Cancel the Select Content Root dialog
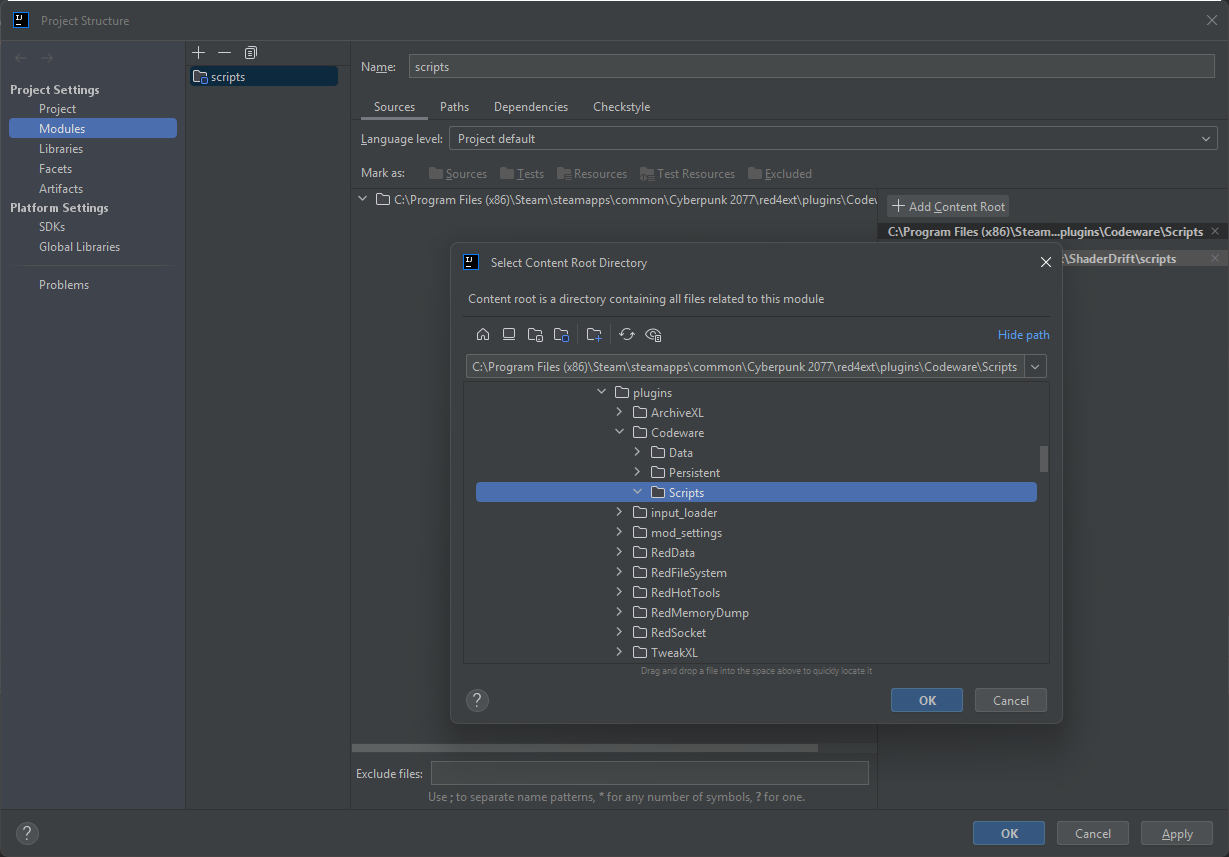1229x857 pixels. click(x=1010, y=700)
